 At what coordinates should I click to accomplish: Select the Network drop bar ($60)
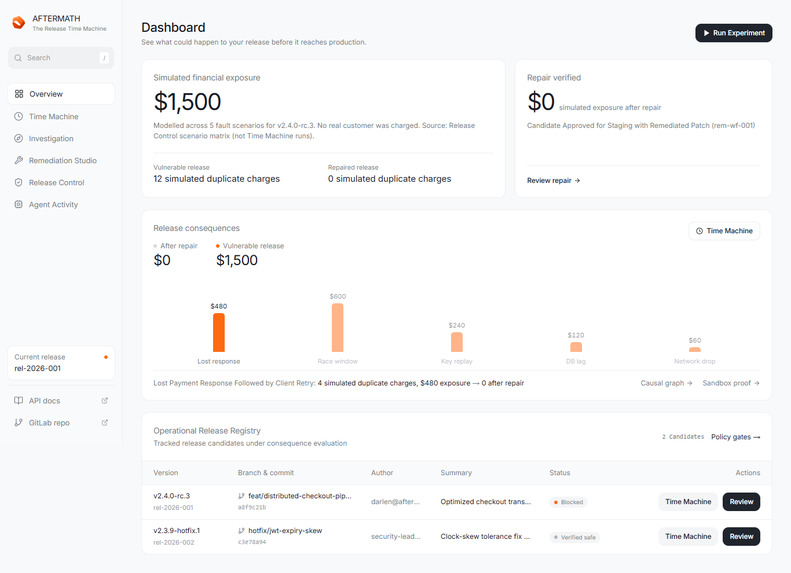pyautogui.click(x=695, y=350)
